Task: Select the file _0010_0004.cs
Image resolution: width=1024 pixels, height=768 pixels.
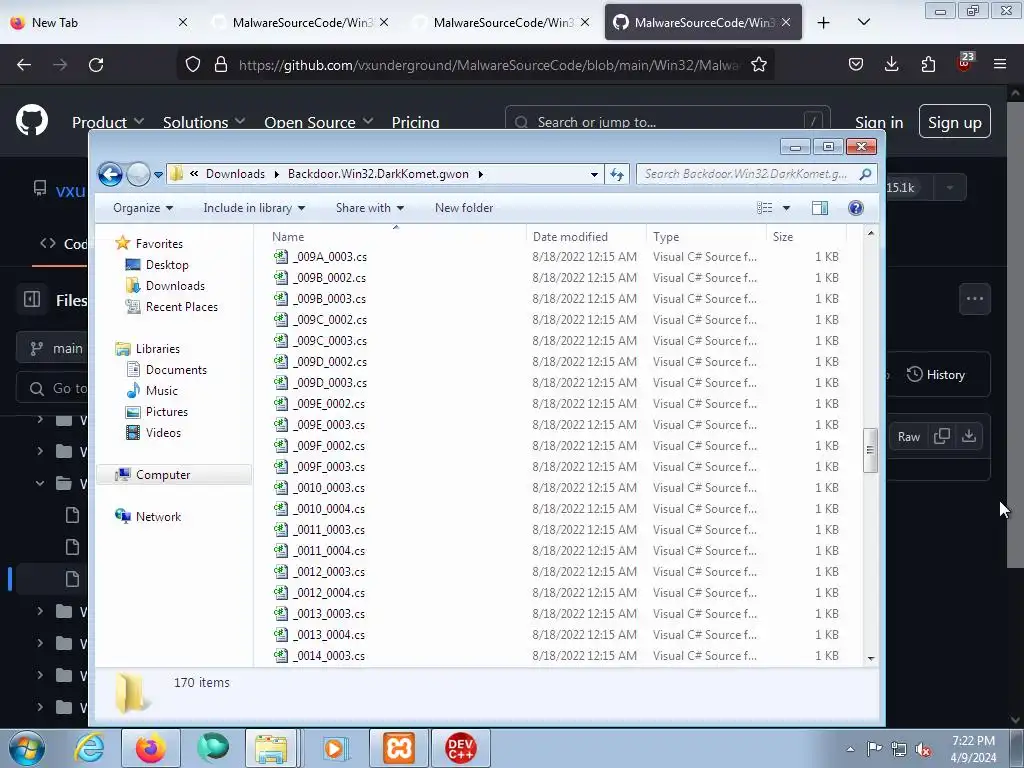Action: pos(328,508)
